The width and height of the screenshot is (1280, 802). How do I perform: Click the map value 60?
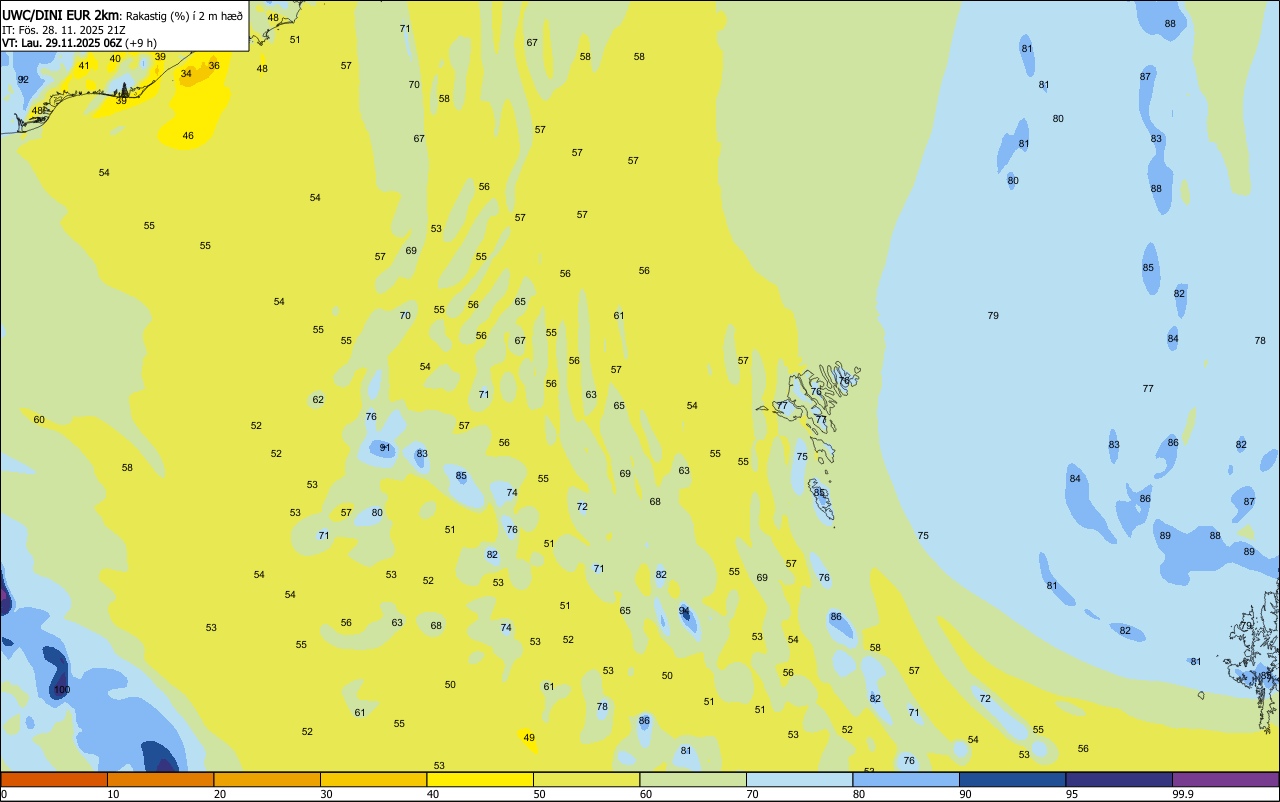click(x=39, y=420)
